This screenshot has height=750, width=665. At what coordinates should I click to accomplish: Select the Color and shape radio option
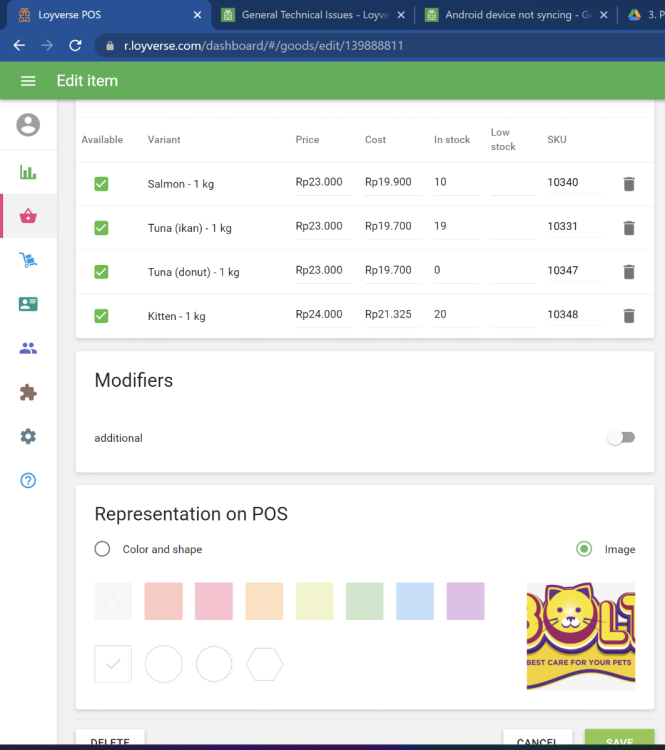click(x=102, y=549)
